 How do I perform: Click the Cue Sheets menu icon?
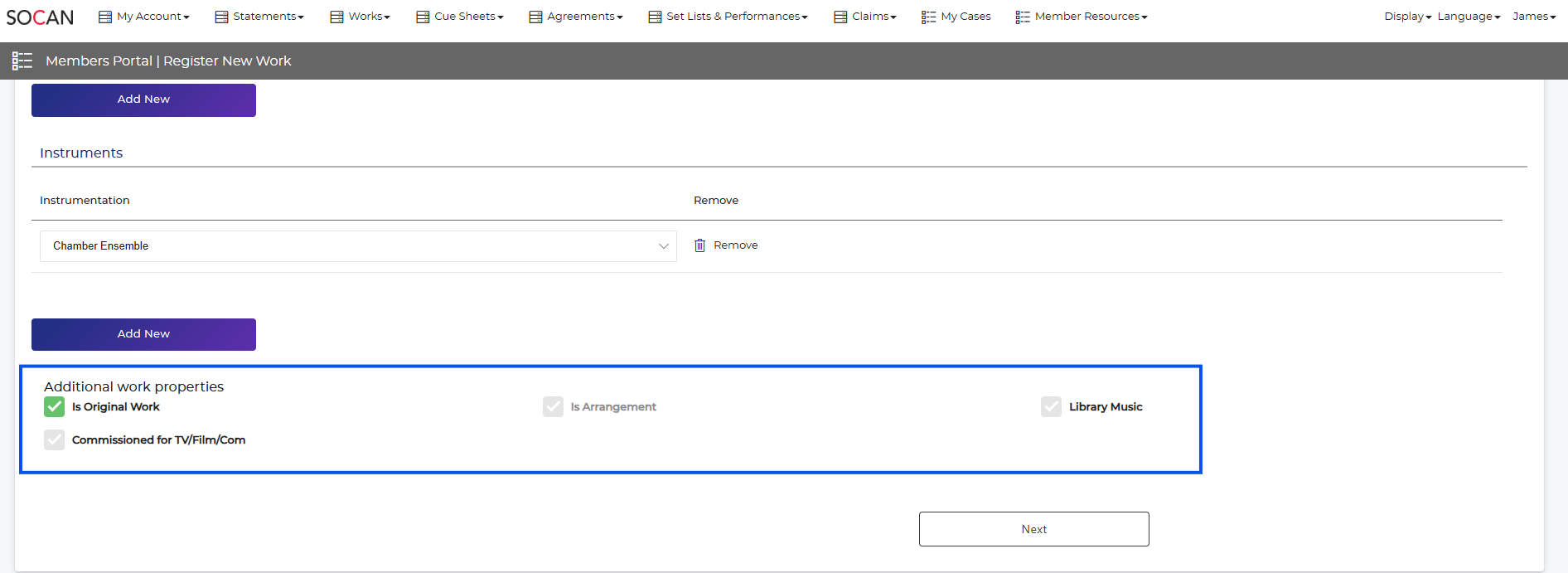pyautogui.click(x=423, y=17)
